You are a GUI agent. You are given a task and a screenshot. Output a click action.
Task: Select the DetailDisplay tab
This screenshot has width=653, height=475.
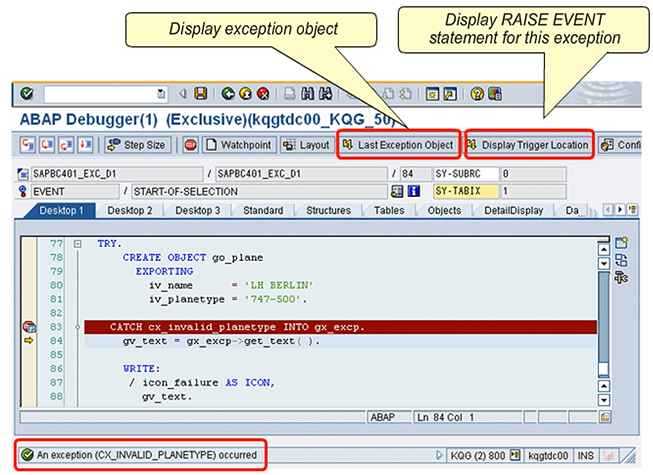click(x=511, y=211)
